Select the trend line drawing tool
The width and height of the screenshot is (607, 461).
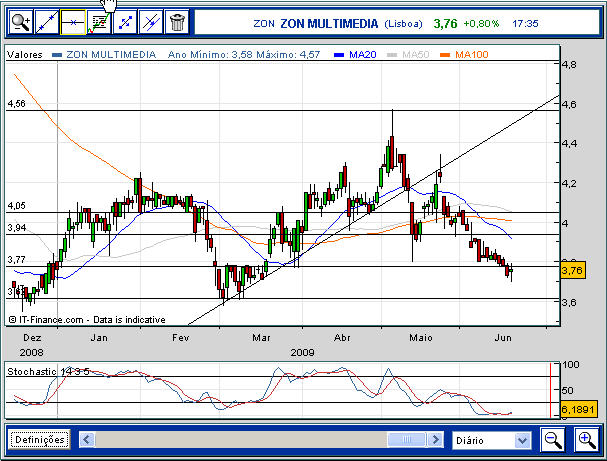coord(46,22)
